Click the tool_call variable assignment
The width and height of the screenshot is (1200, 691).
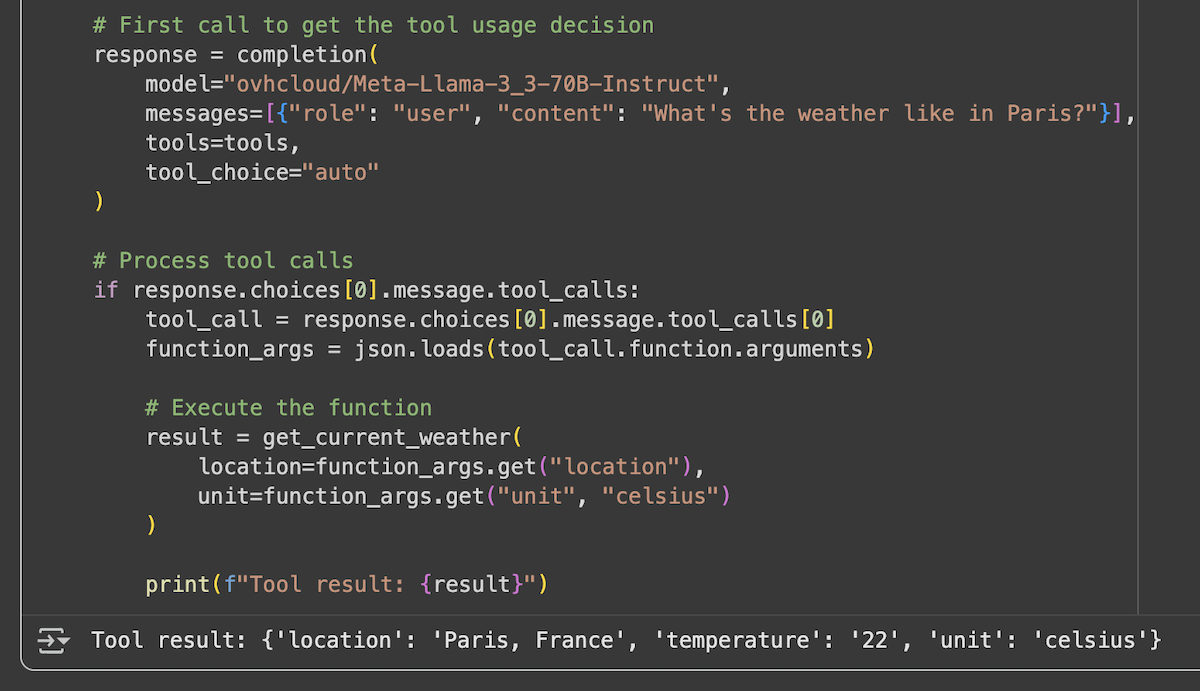[204, 319]
